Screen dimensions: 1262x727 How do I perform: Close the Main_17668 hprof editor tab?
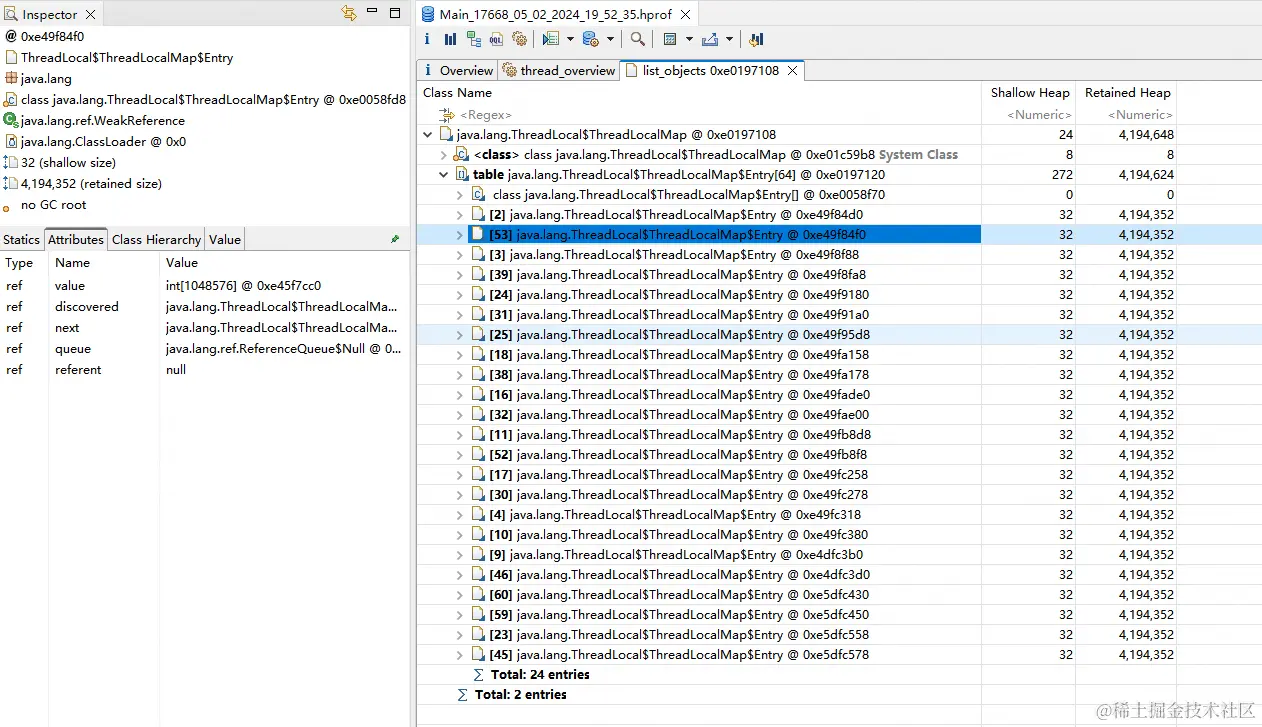point(688,14)
